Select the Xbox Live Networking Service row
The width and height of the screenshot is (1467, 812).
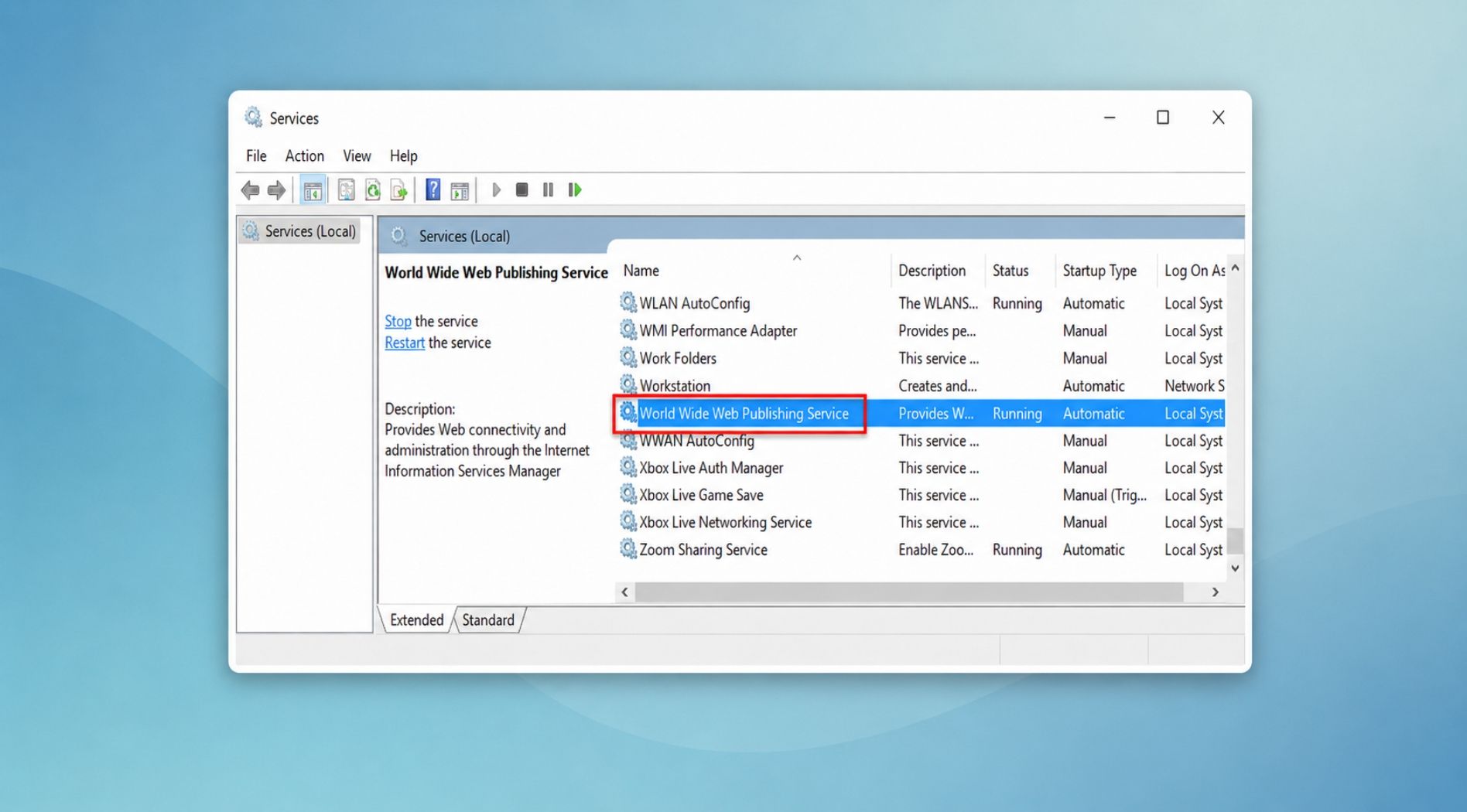[x=921, y=522]
